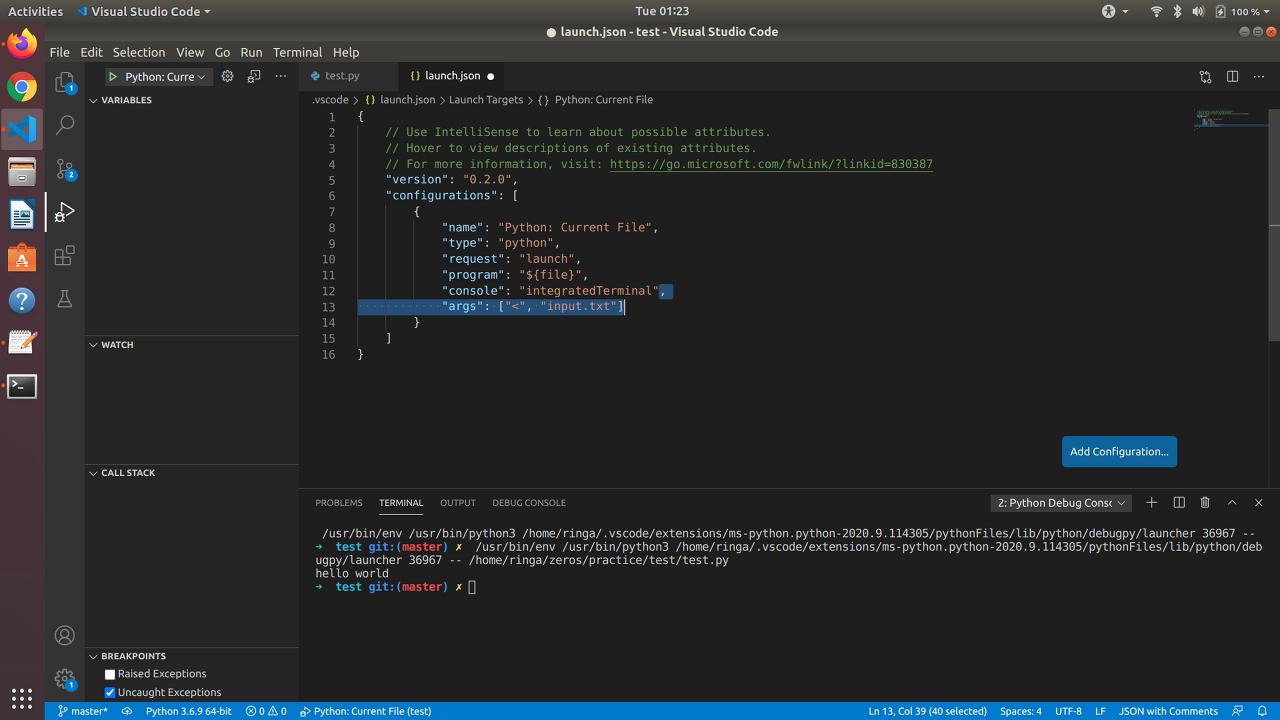This screenshot has width=1280, height=720.
Task: Switch to the DEBUG CONSOLE panel tab
Action: coord(529,503)
